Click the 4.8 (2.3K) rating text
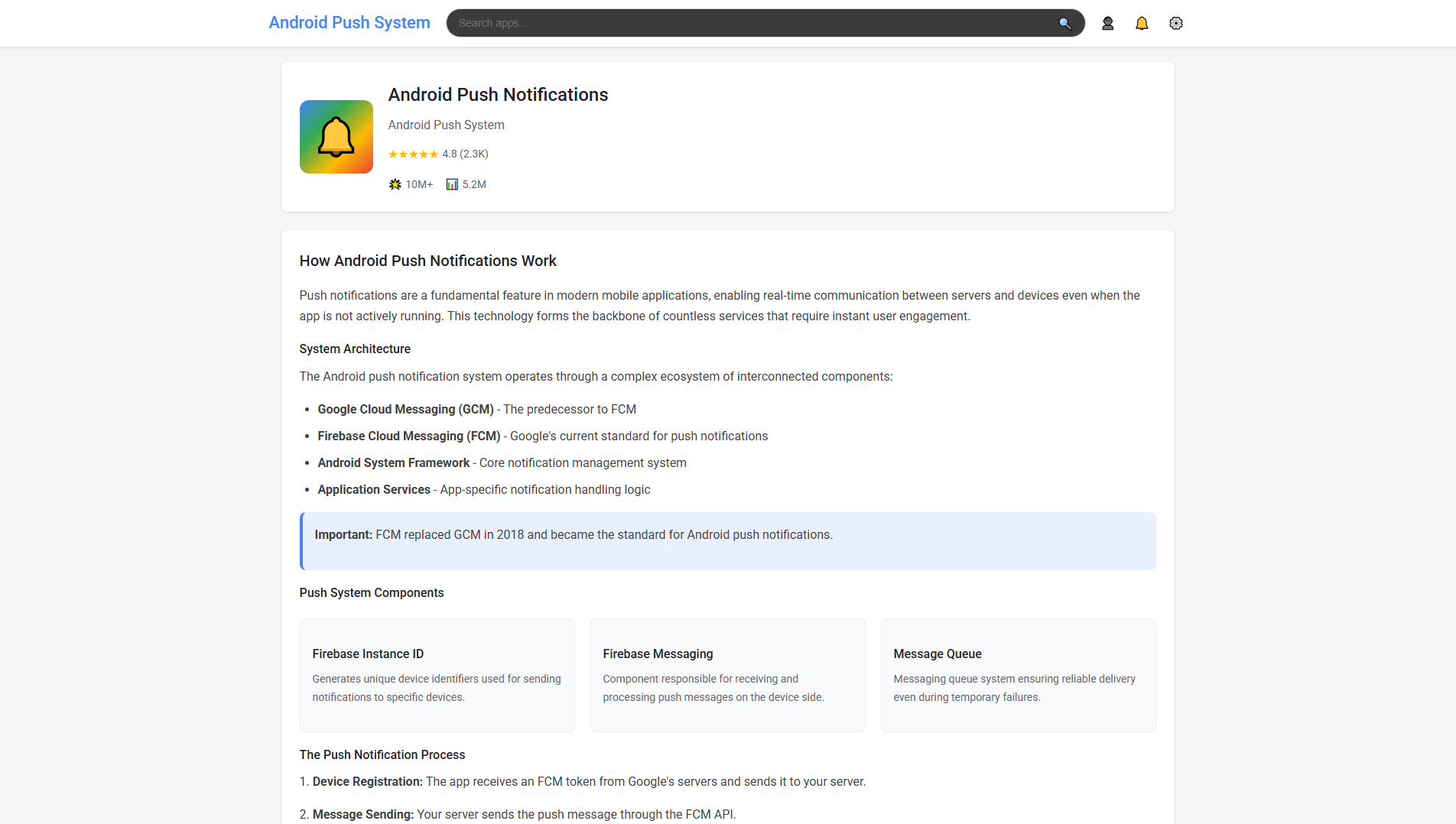This screenshot has width=1456, height=824. [x=465, y=154]
